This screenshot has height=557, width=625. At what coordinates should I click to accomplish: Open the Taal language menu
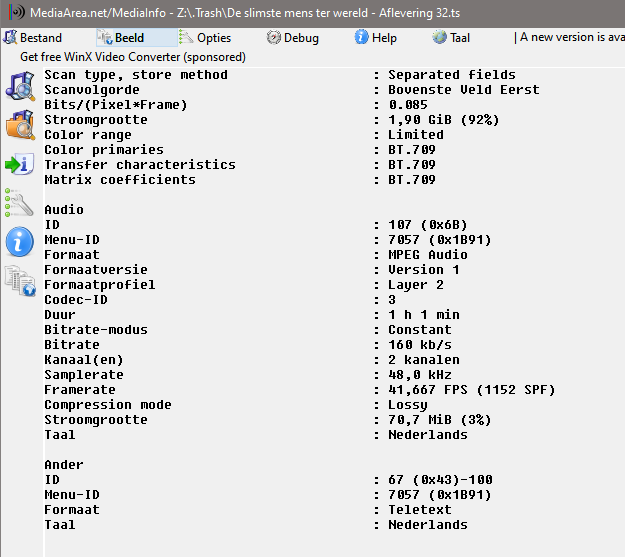451,37
